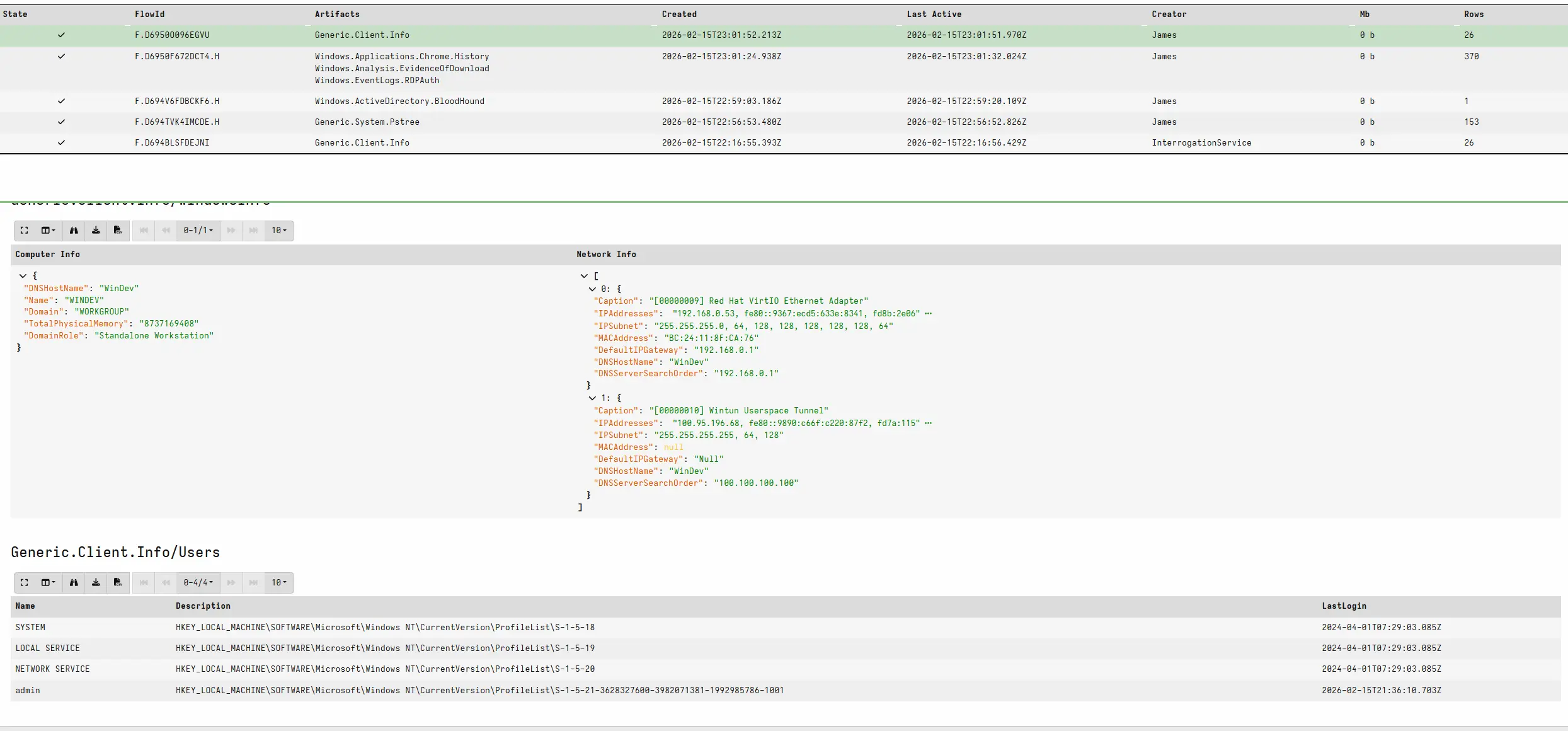Click the Last Active column header
This screenshot has width=1568, height=731.
point(934,14)
